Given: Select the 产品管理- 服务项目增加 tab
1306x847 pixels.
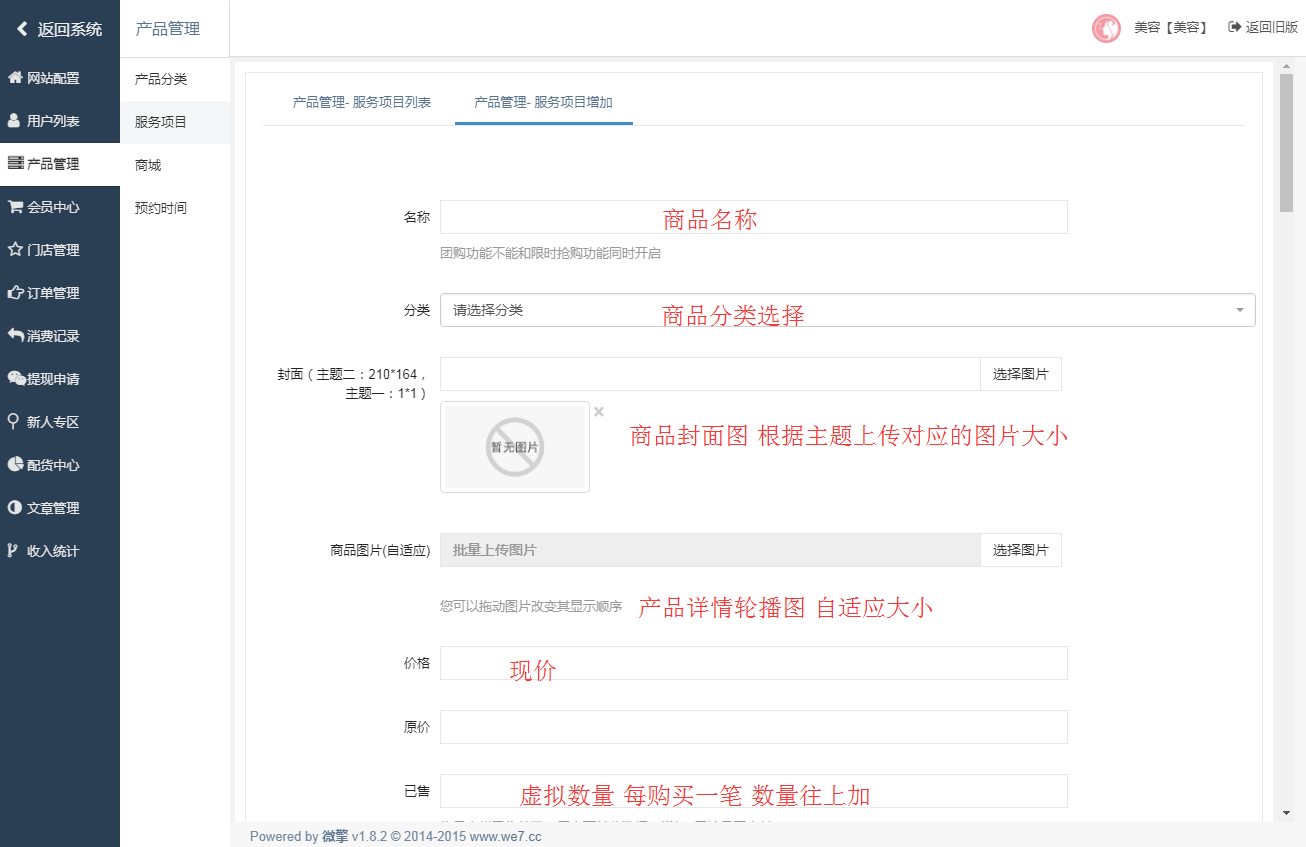Looking at the screenshot, I should 543,102.
